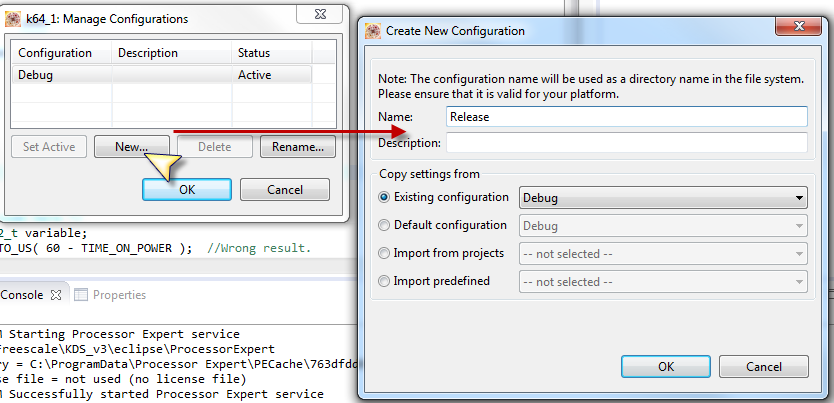
Task: Confirm Create New Configuration with OK
Action: click(666, 367)
